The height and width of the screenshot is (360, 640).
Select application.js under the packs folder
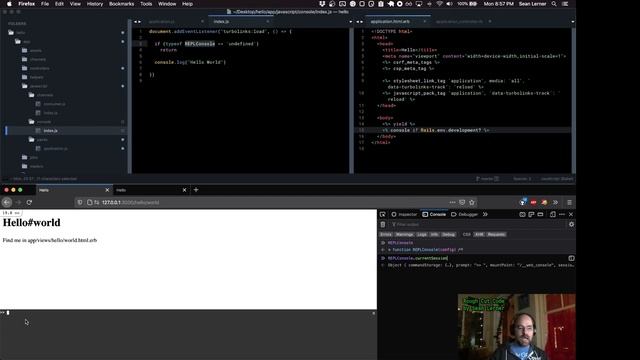pos(55,149)
